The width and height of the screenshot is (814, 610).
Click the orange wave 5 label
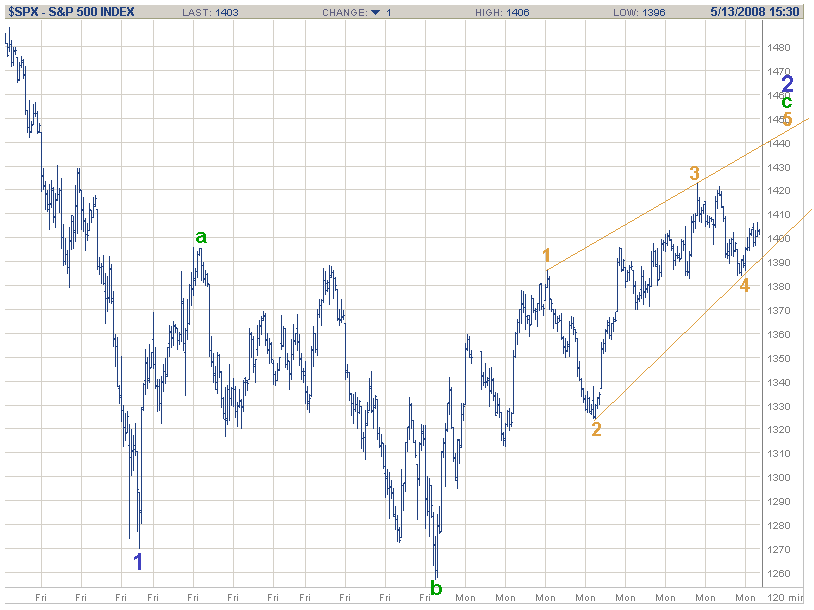[788, 119]
